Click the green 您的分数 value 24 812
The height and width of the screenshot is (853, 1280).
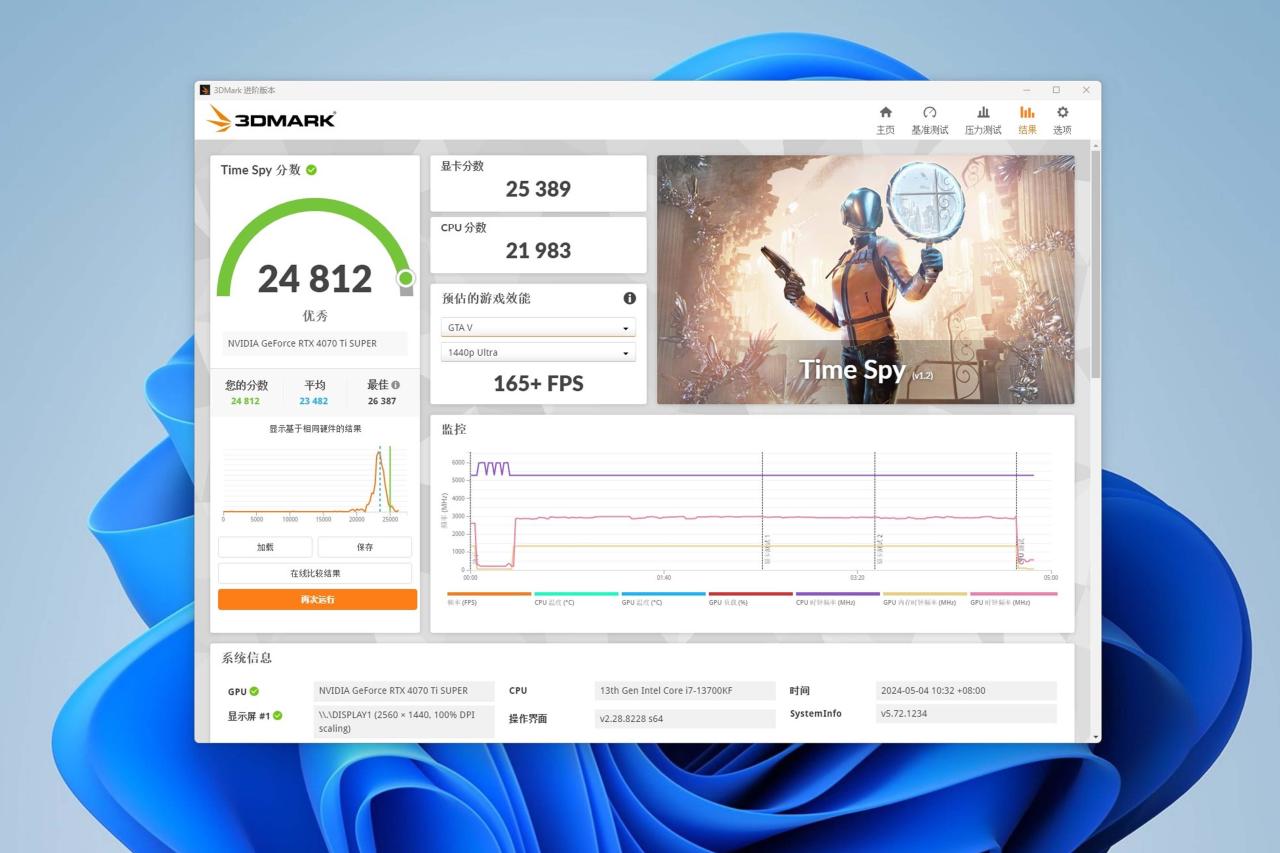(x=245, y=401)
